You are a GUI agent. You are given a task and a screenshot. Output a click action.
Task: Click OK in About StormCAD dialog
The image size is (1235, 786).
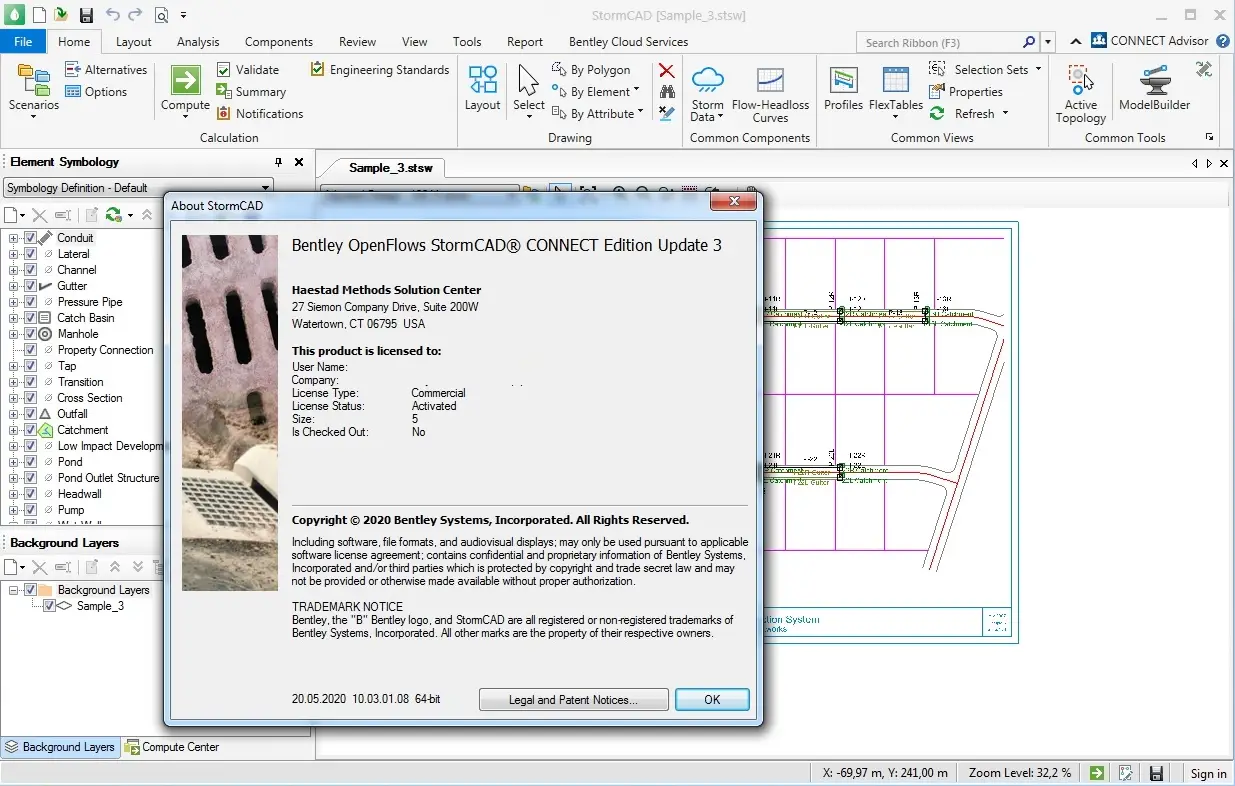click(x=712, y=700)
